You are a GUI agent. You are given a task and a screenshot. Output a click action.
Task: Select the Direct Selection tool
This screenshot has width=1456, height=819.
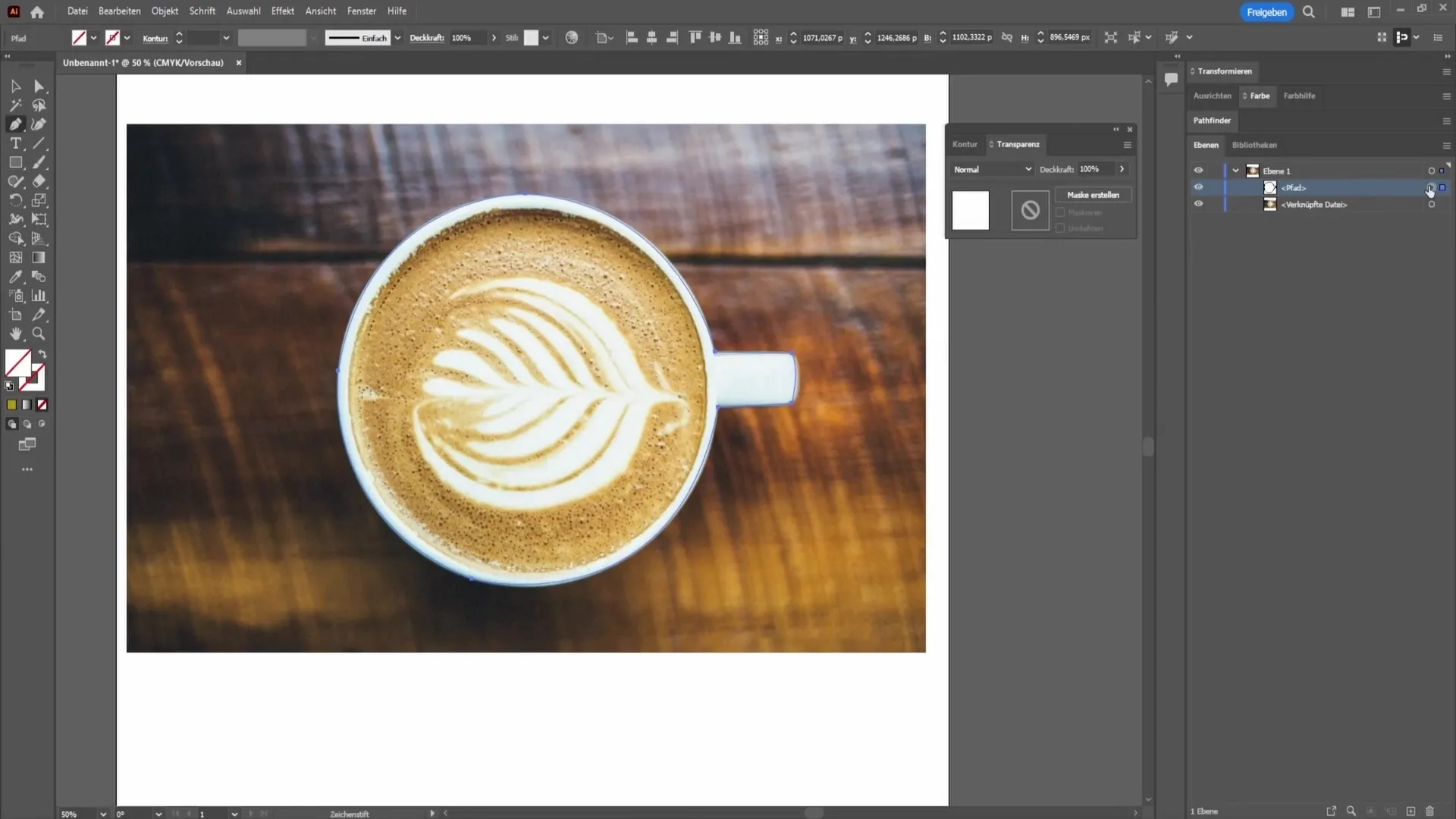pos(39,86)
